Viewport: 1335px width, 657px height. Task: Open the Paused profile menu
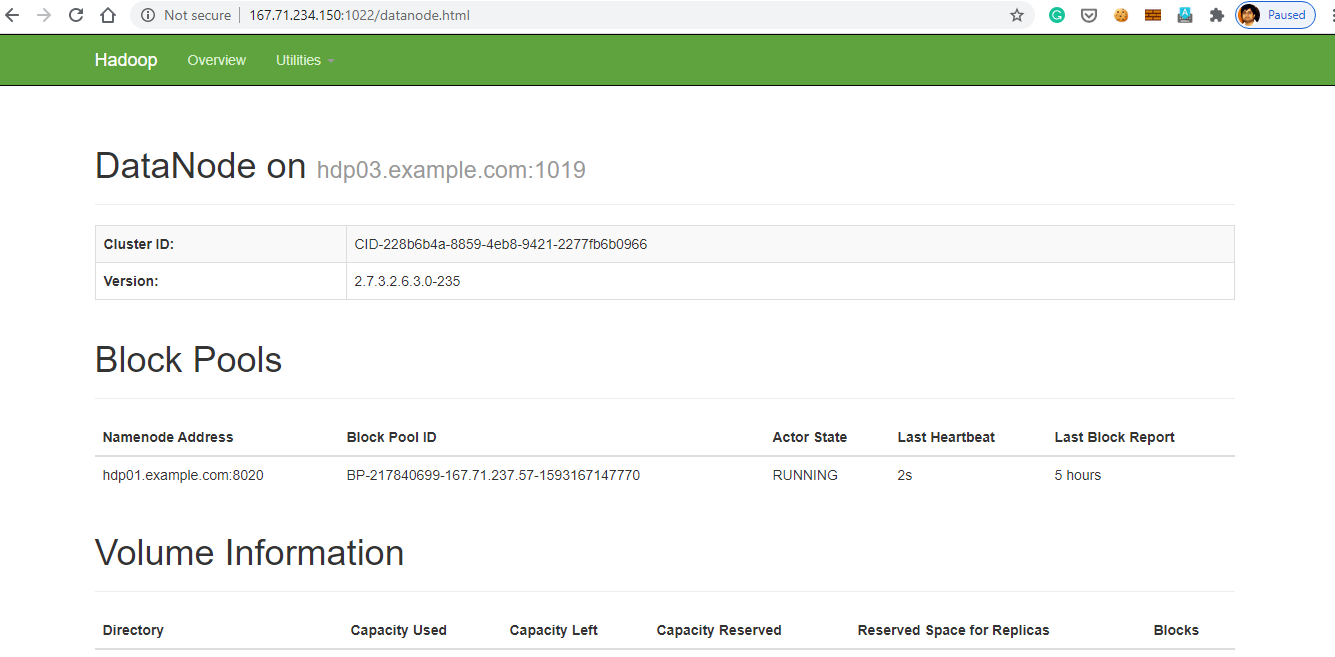tap(1275, 15)
